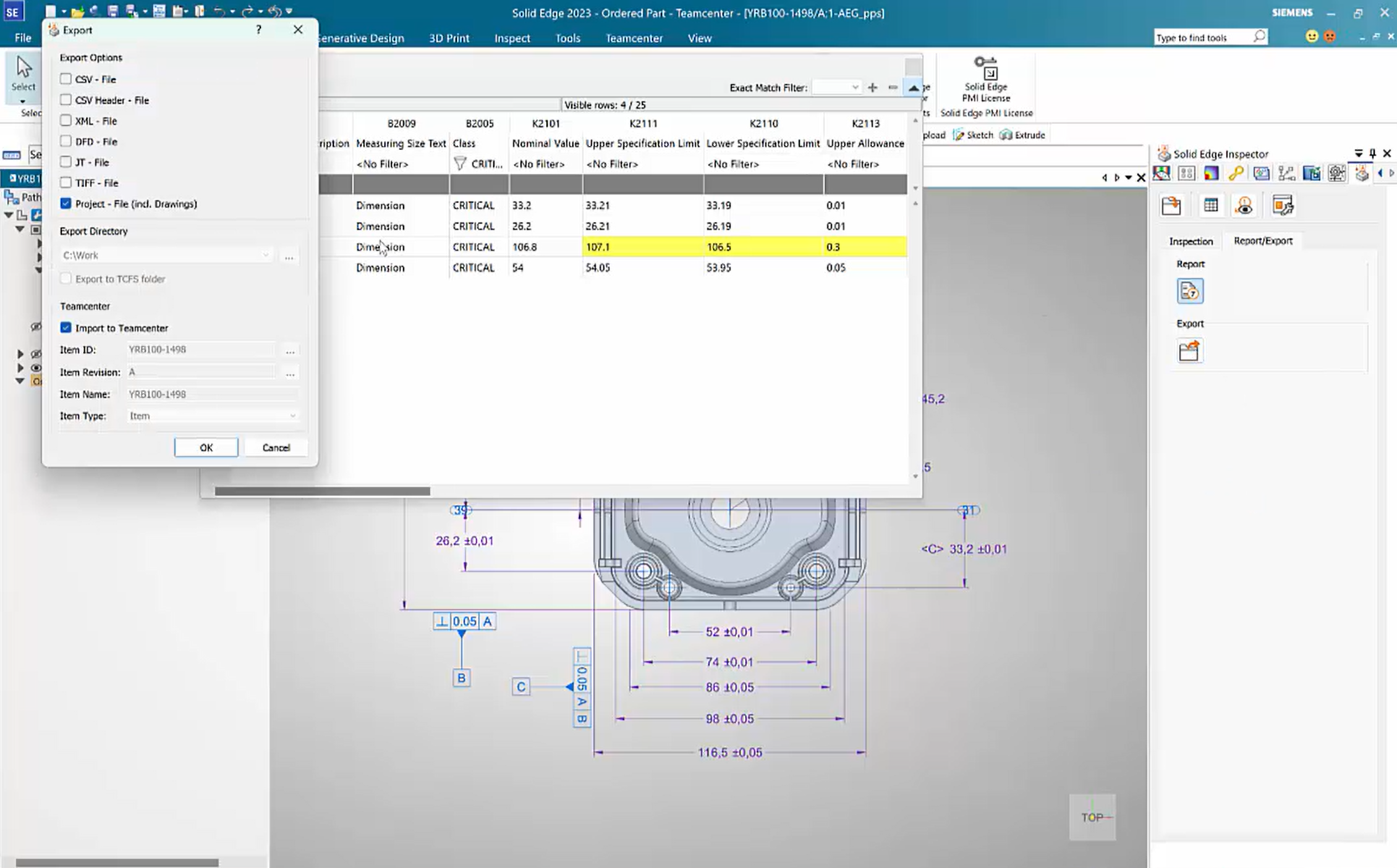Uncheck Import to Teamcenter
1397x868 pixels.
(66, 327)
